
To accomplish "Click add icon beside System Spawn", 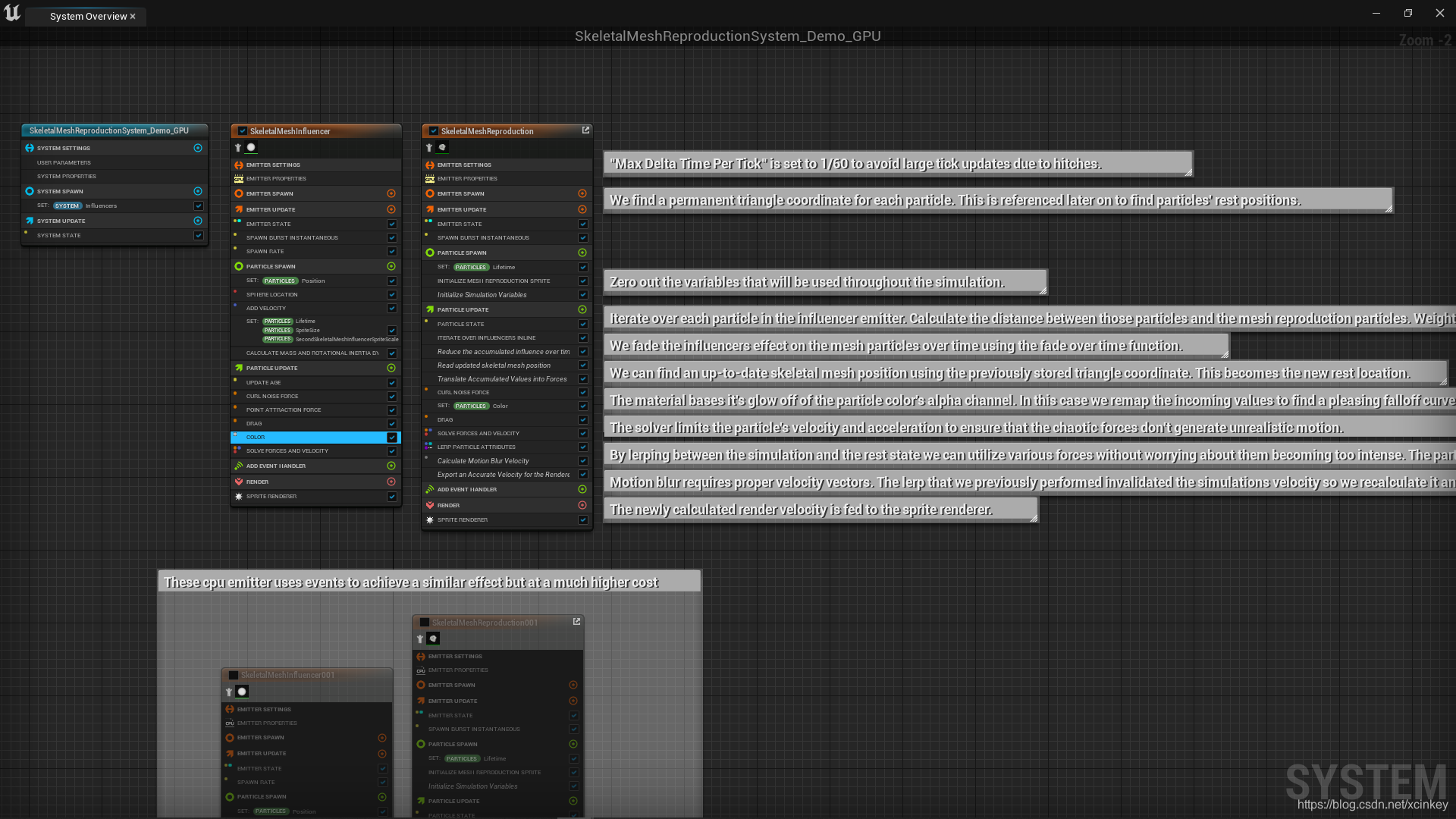I will (198, 191).
